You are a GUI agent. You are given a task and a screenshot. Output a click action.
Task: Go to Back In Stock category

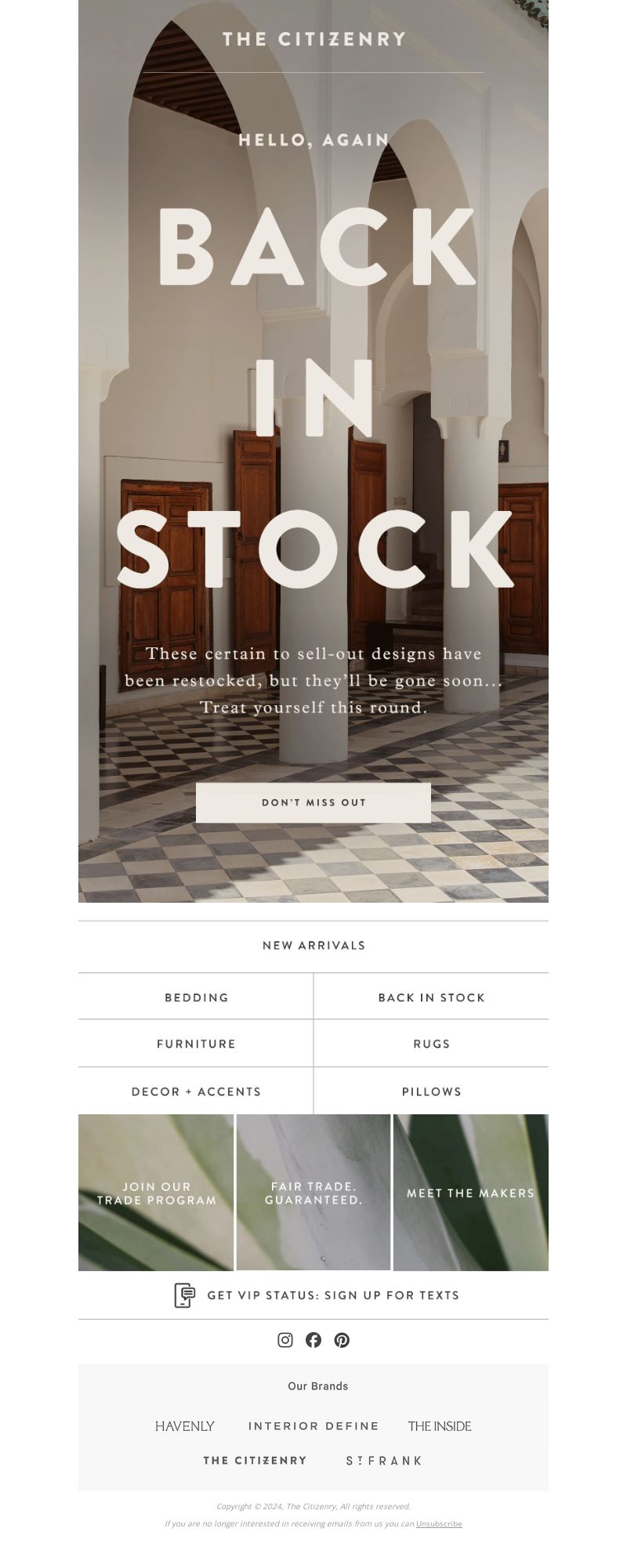pos(432,998)
